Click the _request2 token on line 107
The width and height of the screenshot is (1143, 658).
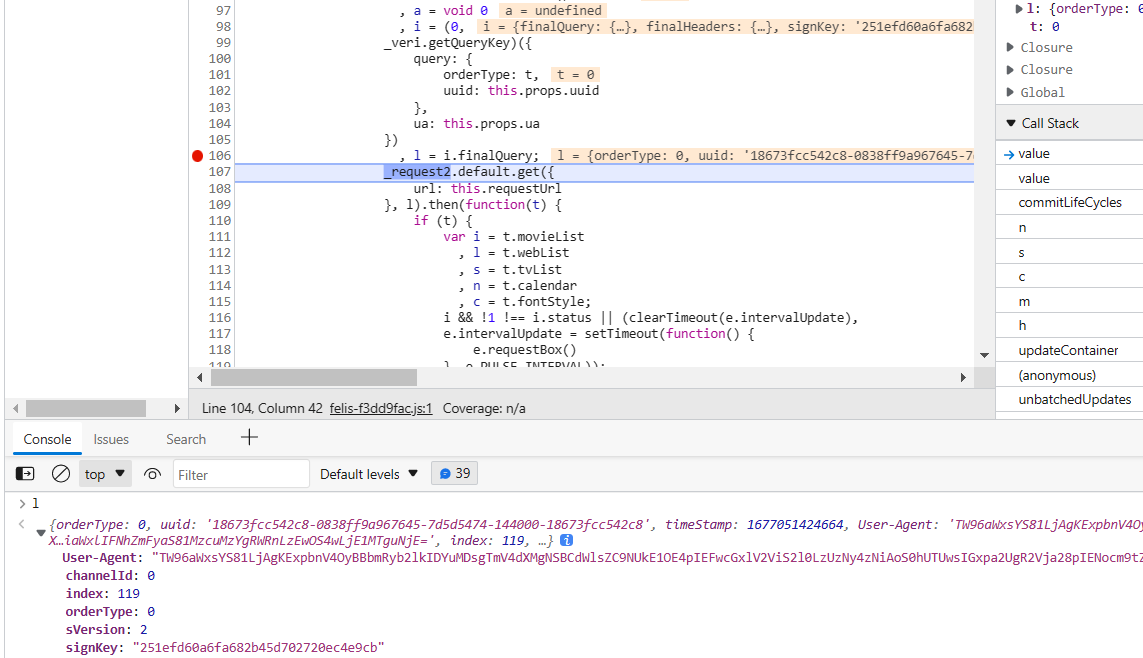[418, 172]
